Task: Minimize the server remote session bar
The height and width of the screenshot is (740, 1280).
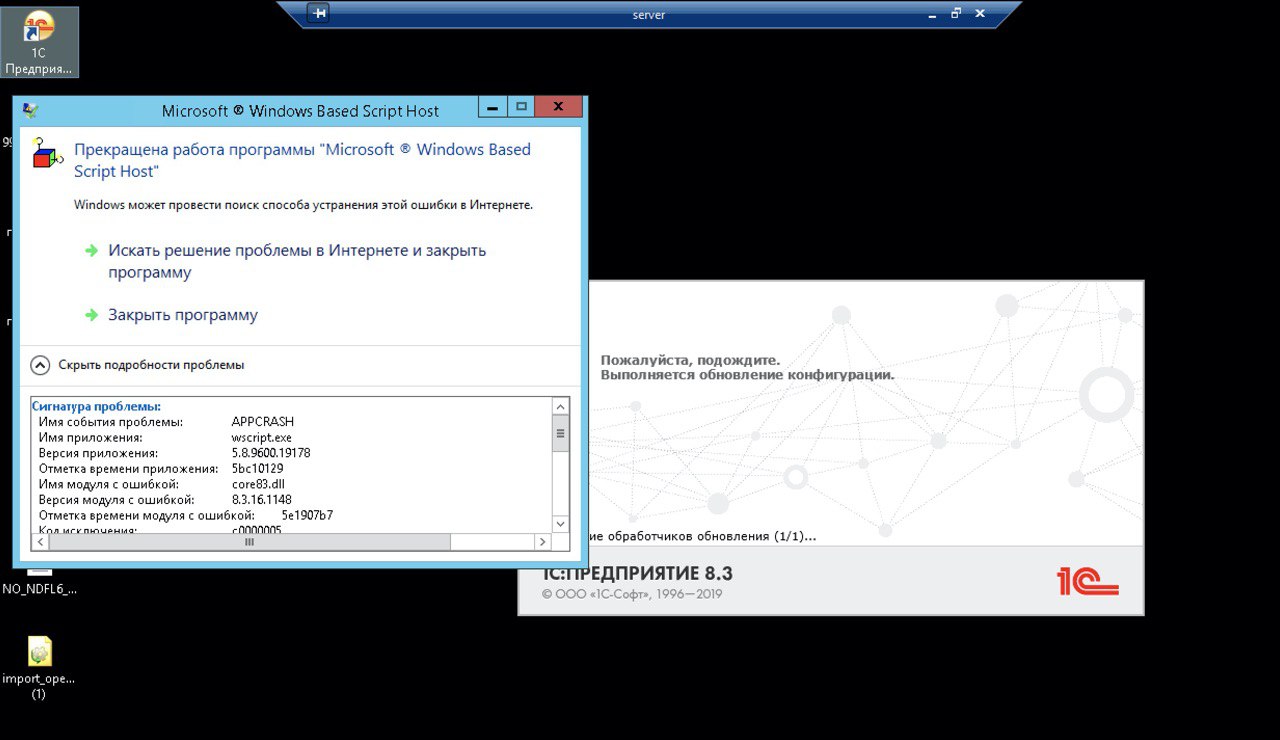Action: pyautogui.click(x=931, y=13)
